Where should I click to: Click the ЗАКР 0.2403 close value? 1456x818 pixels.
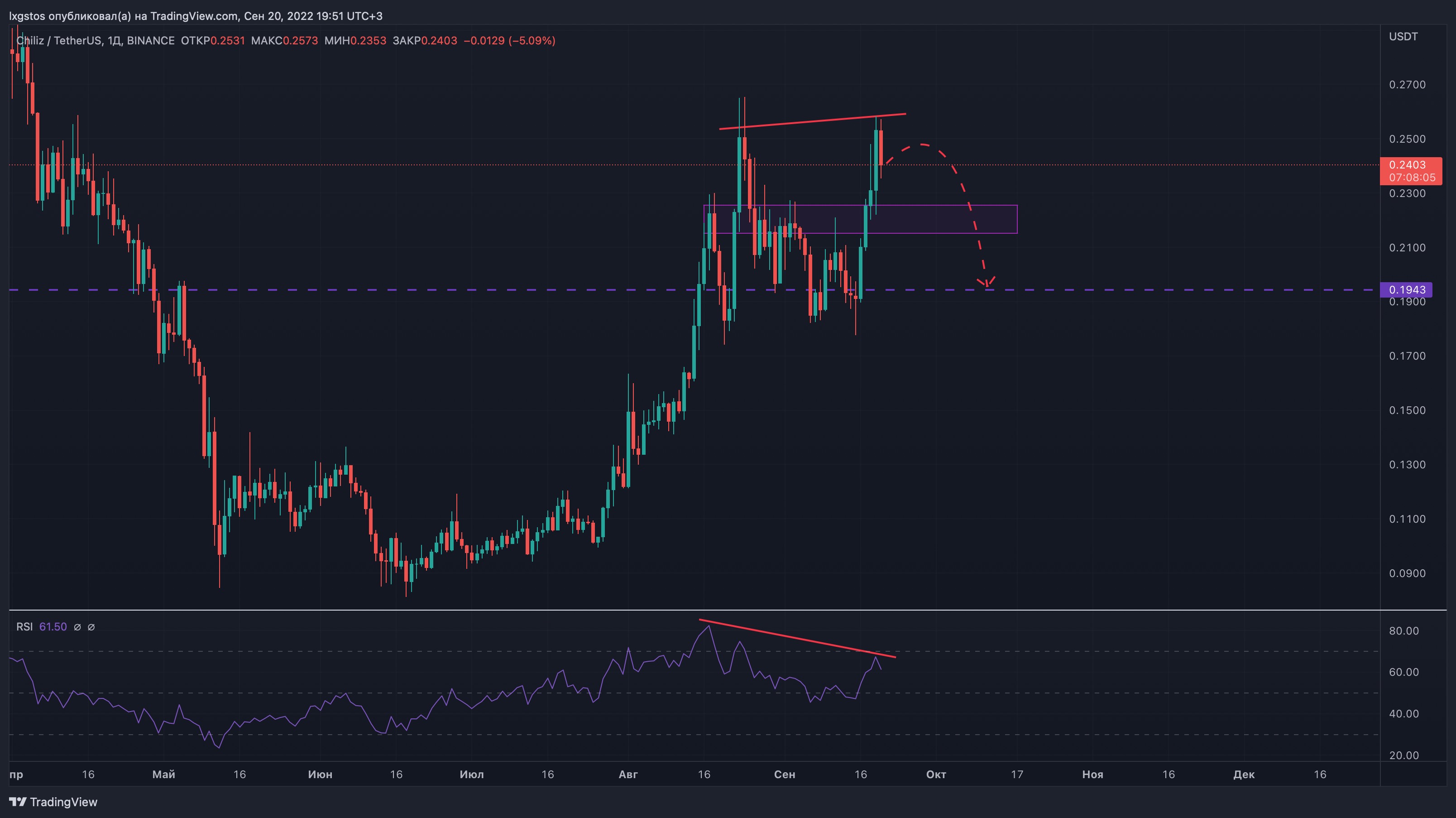coord(425,41)
